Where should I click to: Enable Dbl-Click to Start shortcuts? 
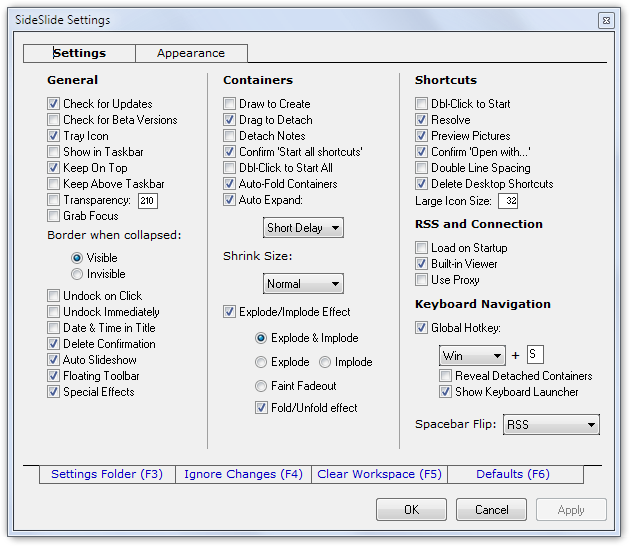(x=421, y=104)
